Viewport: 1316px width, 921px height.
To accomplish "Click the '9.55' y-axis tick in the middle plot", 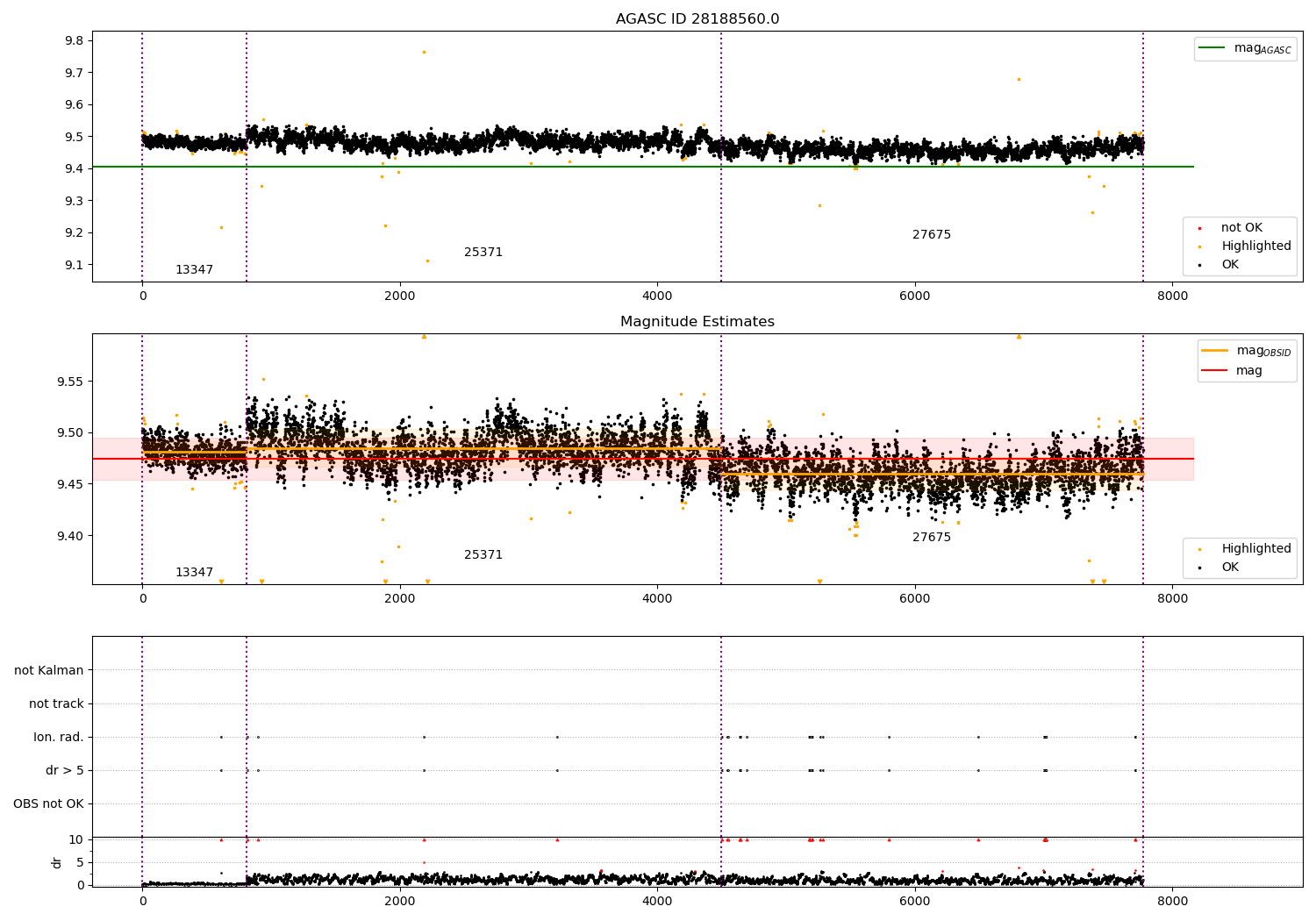I will pyautogui.click(x=71, y=382).
